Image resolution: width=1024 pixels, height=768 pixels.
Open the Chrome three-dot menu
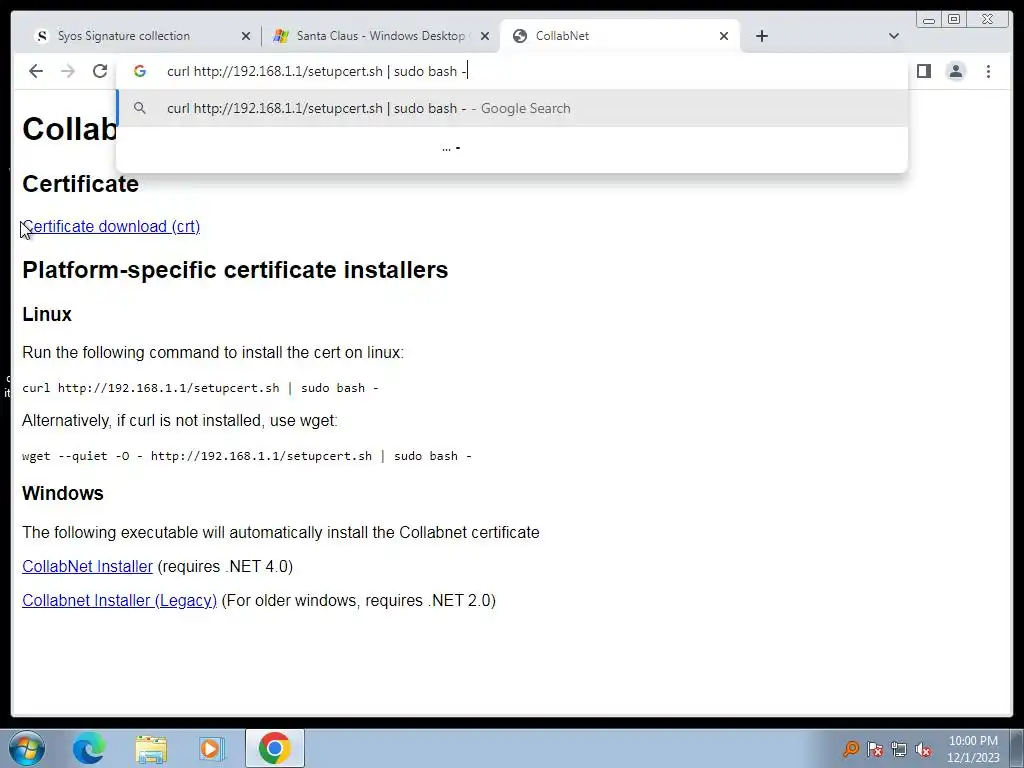point(988,71)
